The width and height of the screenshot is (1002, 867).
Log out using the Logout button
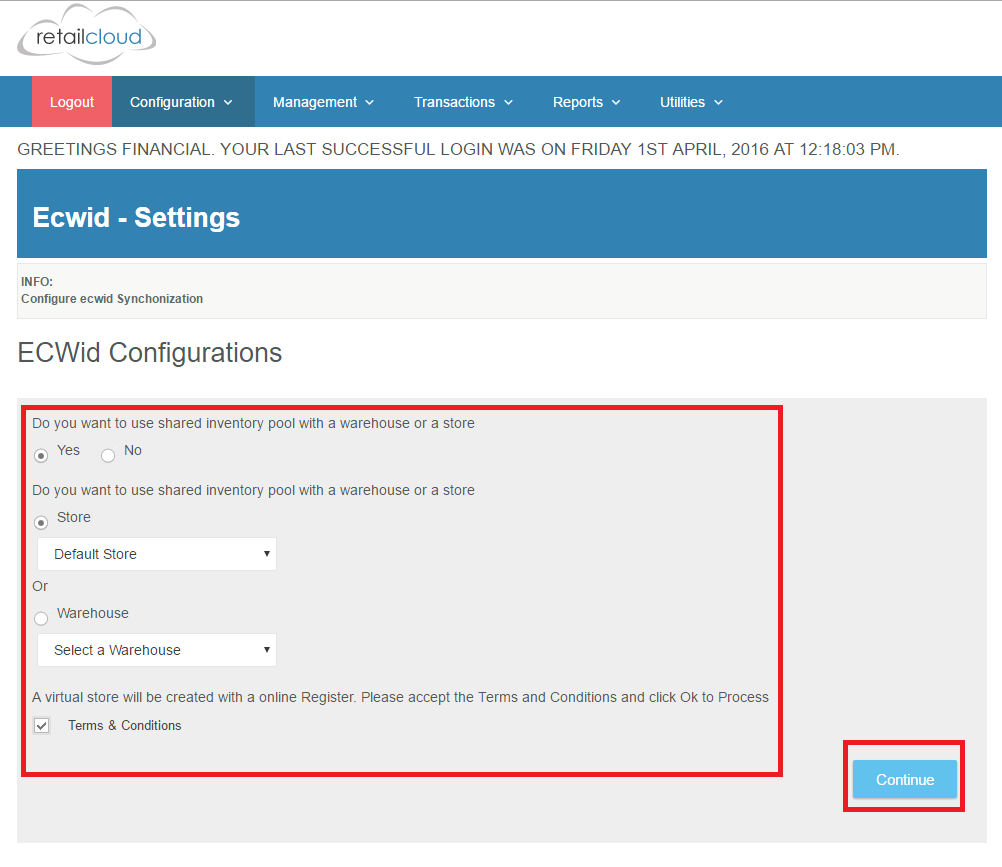72,102
